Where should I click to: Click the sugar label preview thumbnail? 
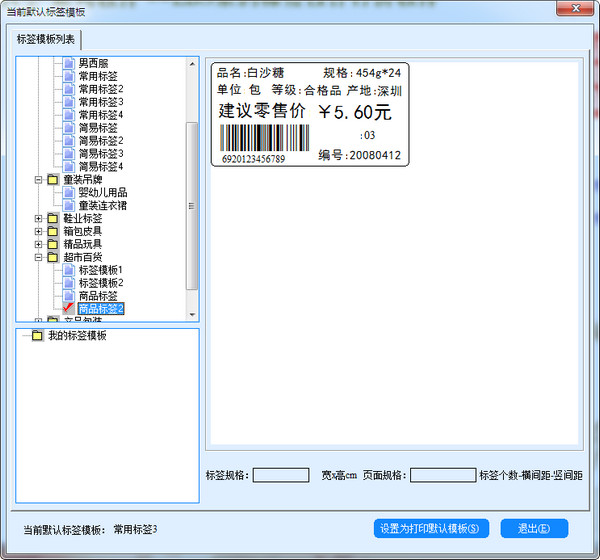(310, 114)
